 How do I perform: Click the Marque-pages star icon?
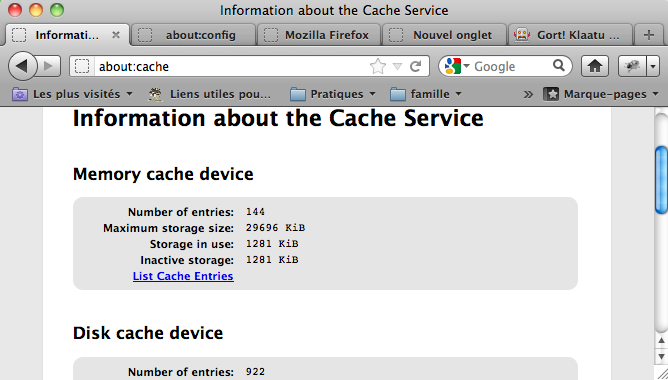[551, 94]
